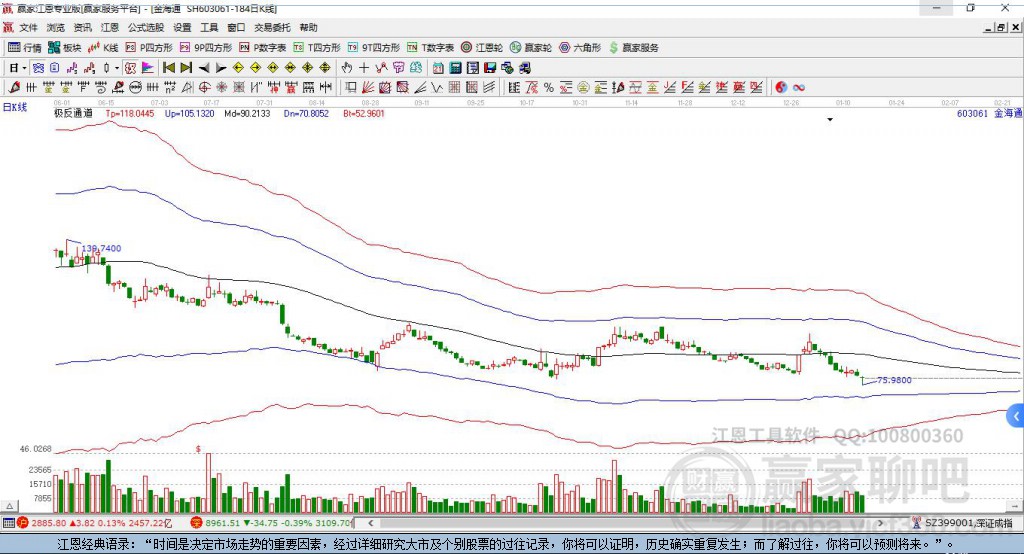Expand the candlestick style dropdown arrow
The image size is (1024, 554).
click(x=117, y=68)
